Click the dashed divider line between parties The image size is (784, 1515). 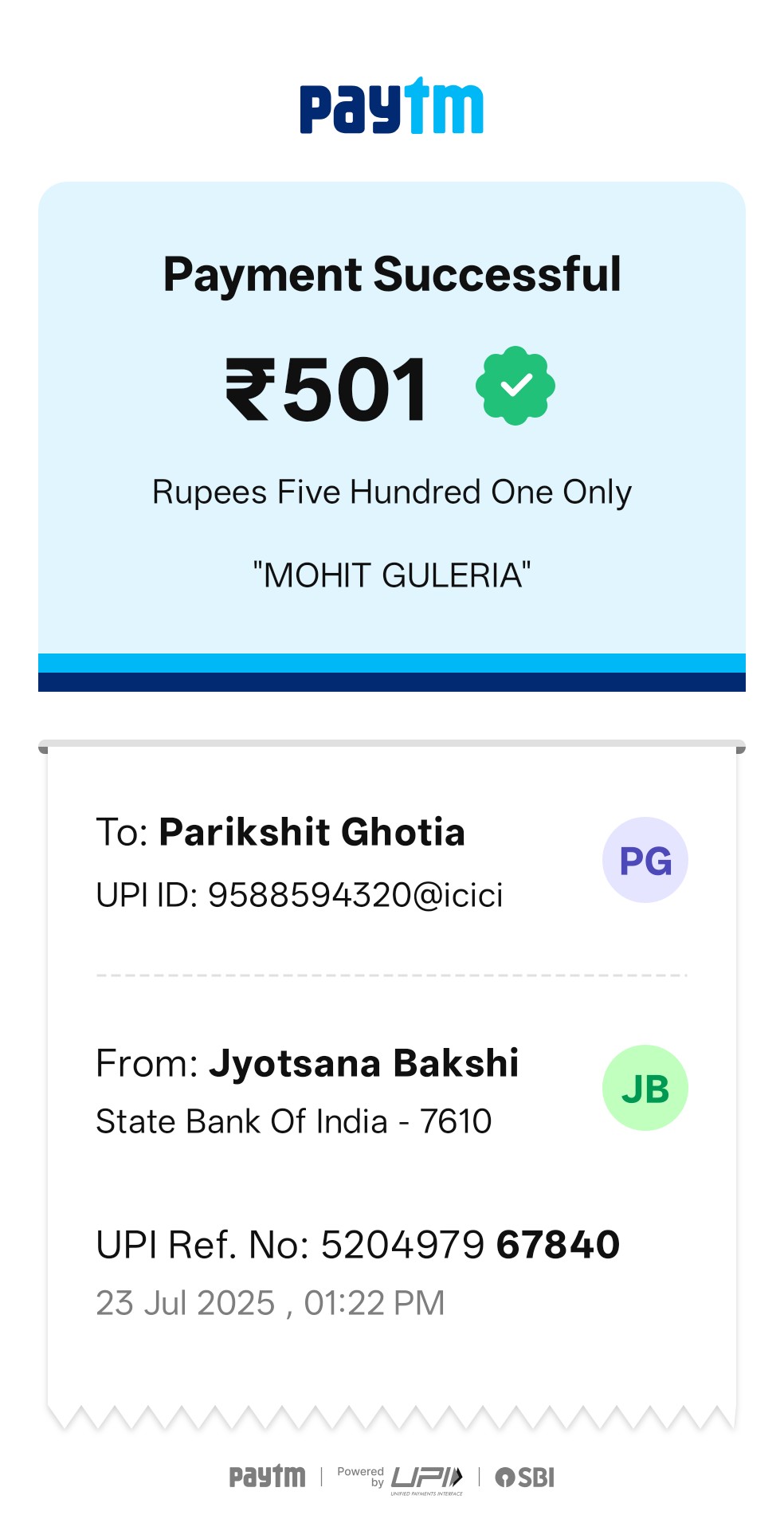[x=392, y=975]
